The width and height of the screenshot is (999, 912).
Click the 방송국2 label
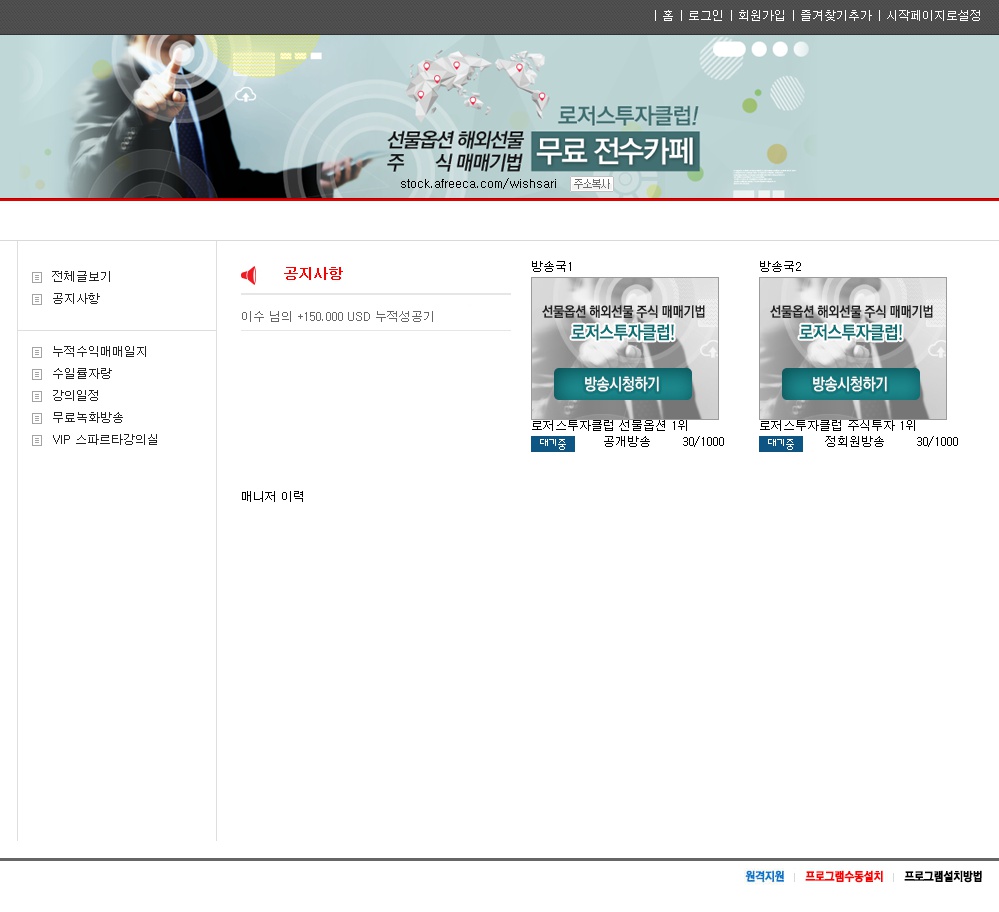coord(780,266)
